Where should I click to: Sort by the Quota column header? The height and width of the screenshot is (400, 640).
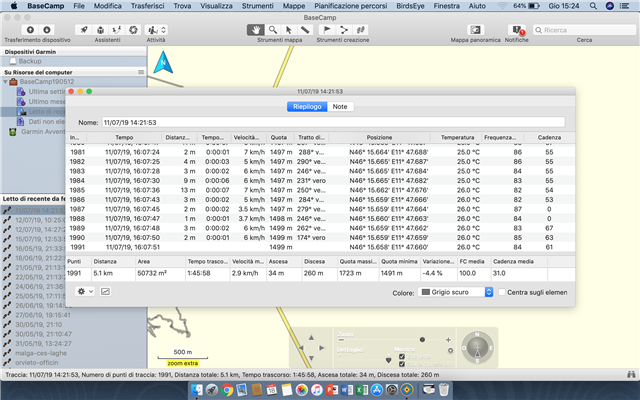279,138
